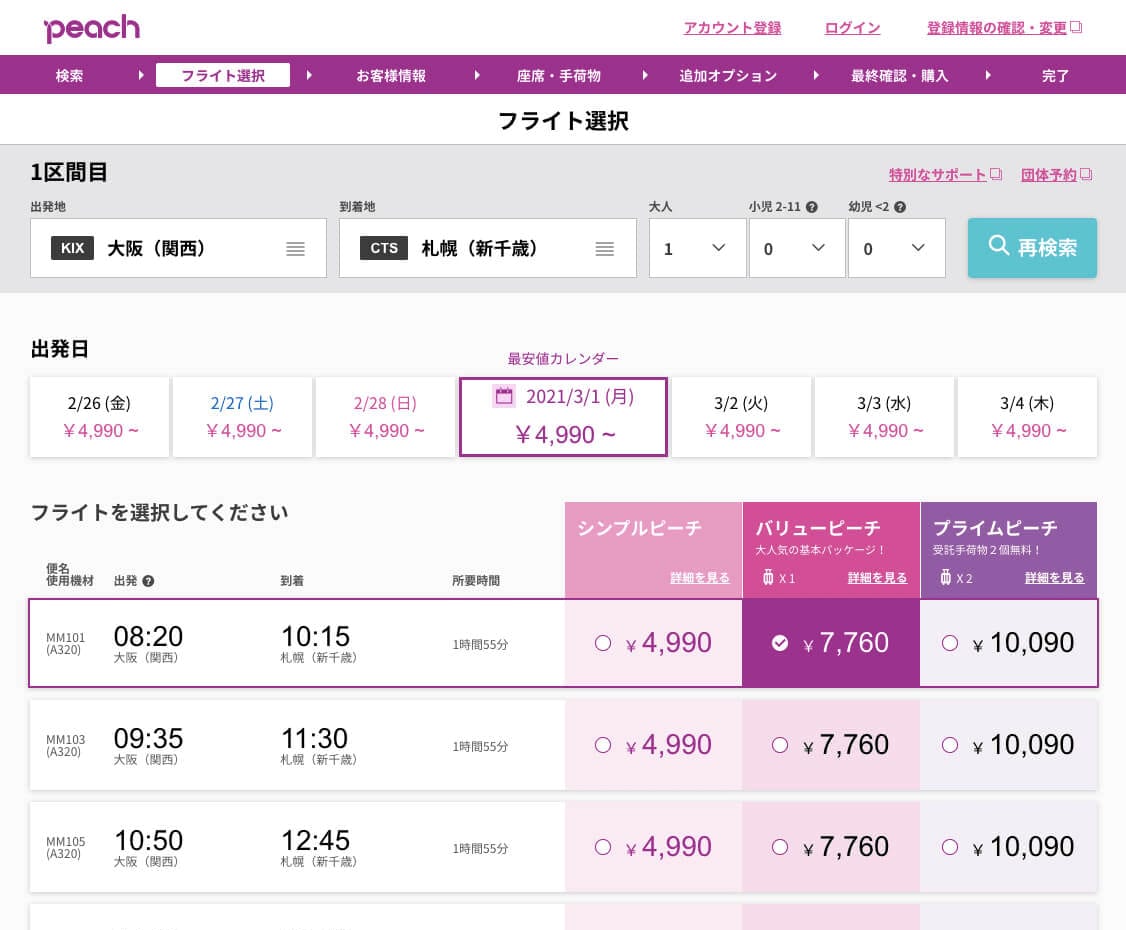The width and height of the screenshot is (1126, 930).
Task: Choose departure date 3/2 (火)
Action: (741, 417)
